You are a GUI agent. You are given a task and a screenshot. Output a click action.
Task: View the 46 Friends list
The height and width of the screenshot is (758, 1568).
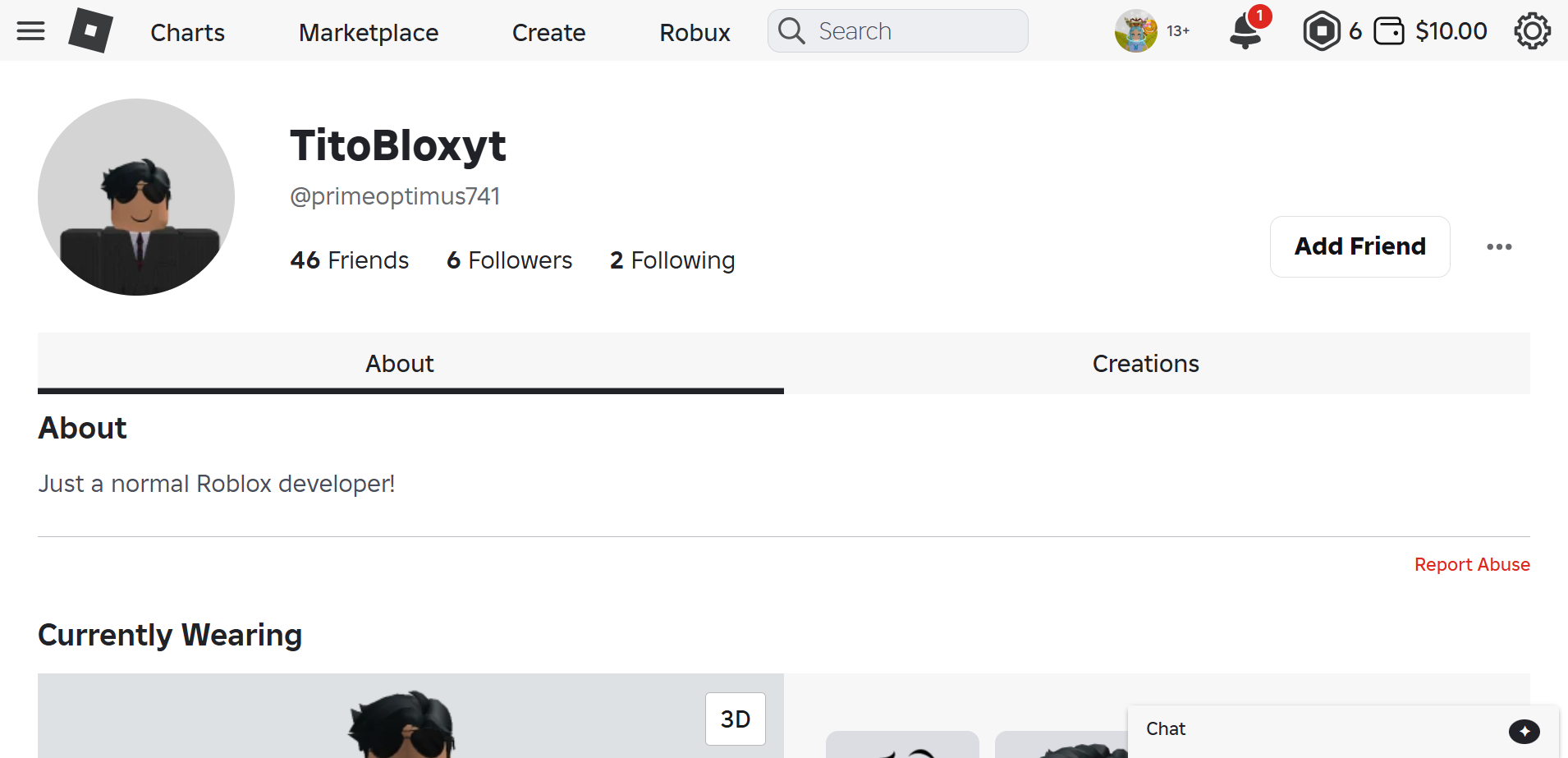(x=350, y=260)
